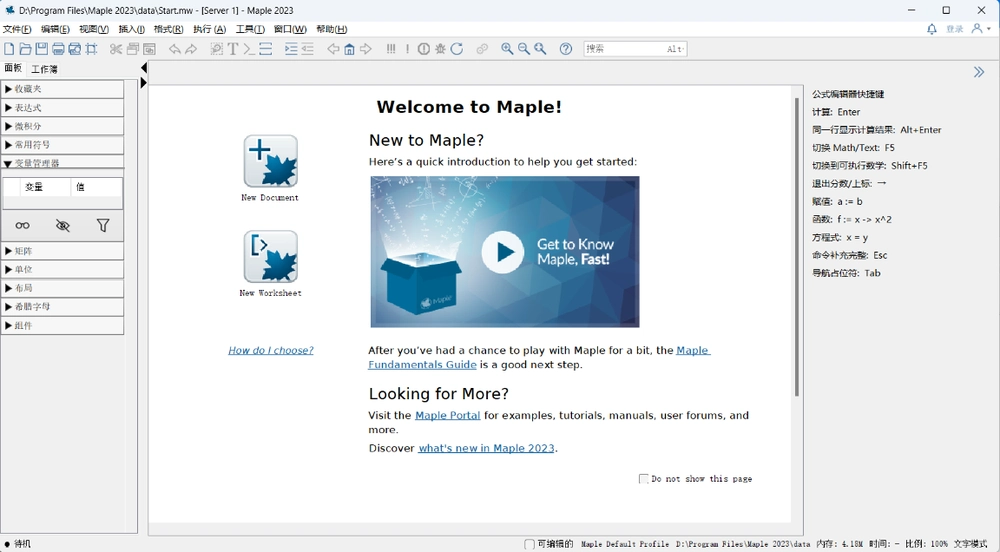
Task: Click 登录 to sign in
Action: 955,29
